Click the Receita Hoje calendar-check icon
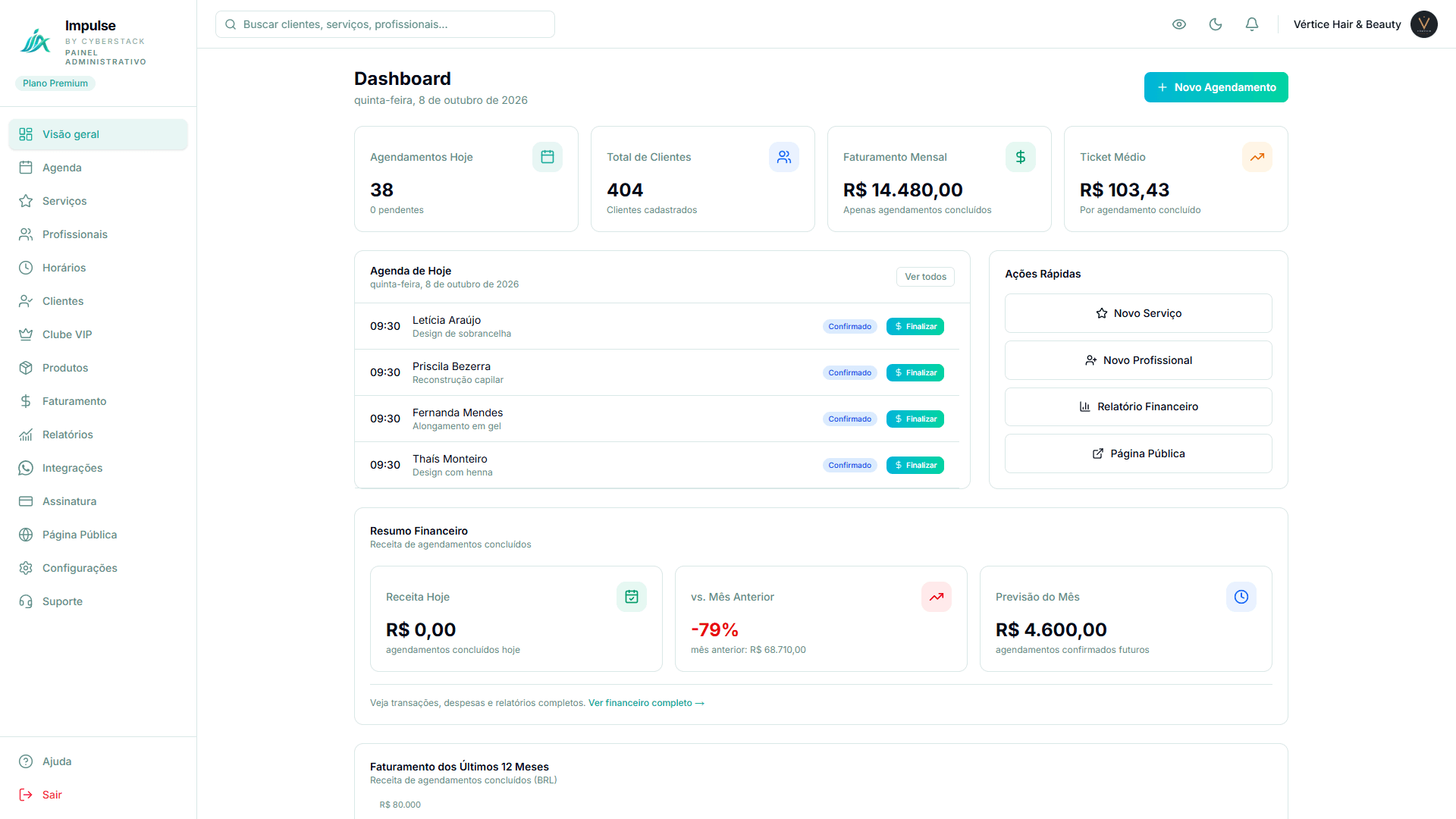 pos(632,597)
